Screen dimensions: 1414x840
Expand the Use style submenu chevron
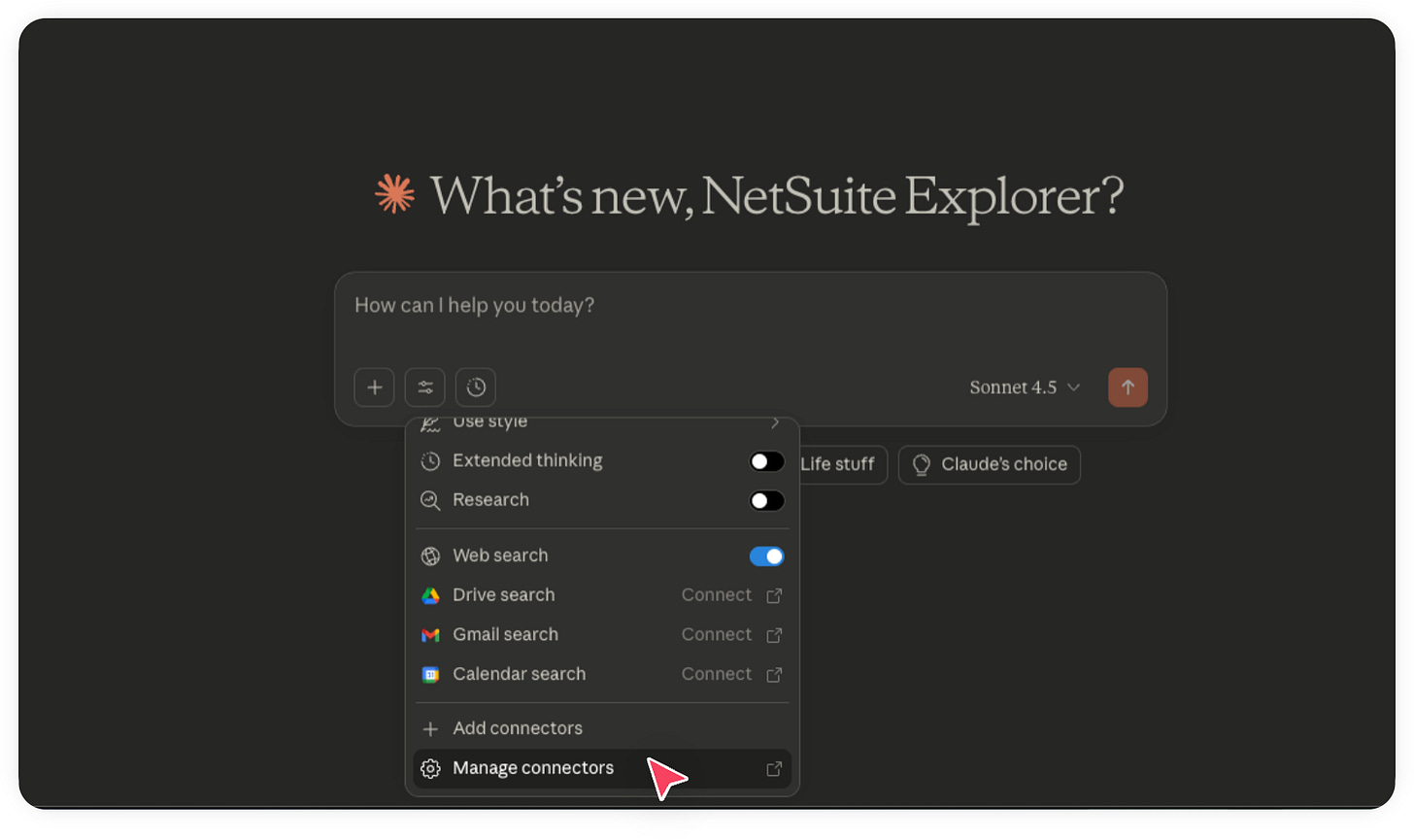(x=775, y=422)
